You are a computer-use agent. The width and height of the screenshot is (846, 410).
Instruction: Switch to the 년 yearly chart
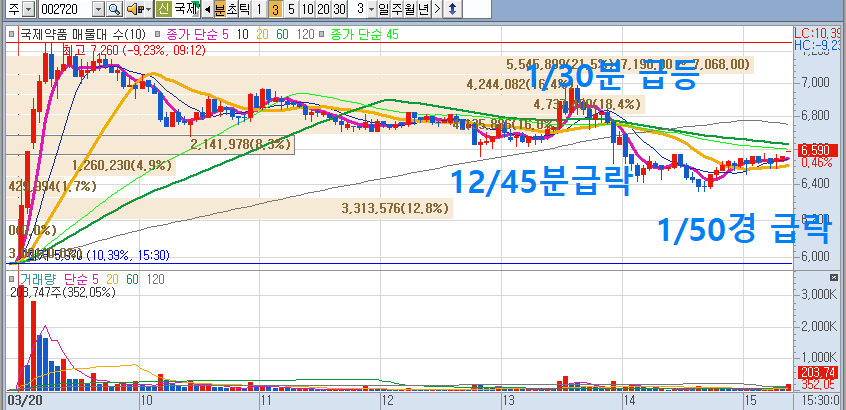pyautogui.click(x=424, y=9)
